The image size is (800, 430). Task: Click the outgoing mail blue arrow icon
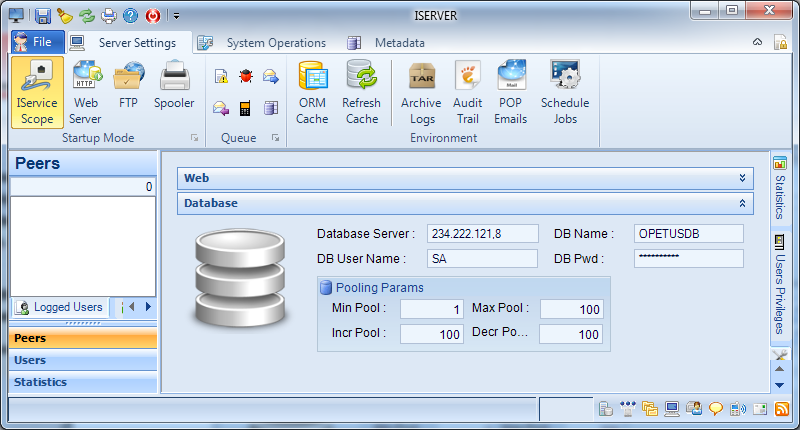click(x=271, y=77)
